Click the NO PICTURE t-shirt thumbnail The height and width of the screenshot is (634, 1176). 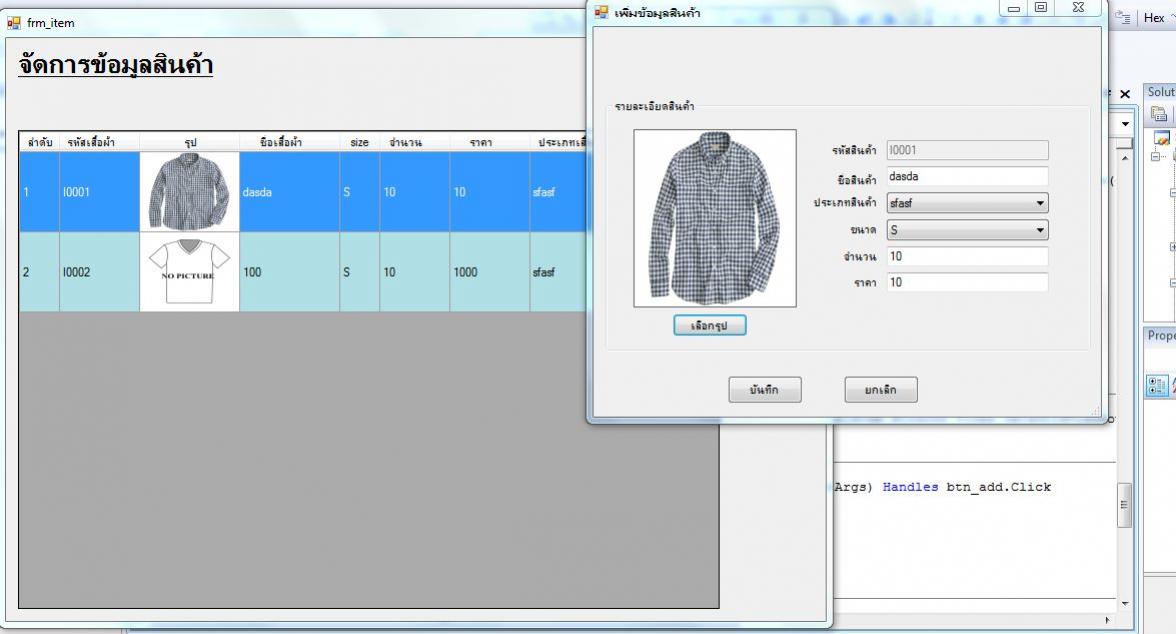pos(189,272)
